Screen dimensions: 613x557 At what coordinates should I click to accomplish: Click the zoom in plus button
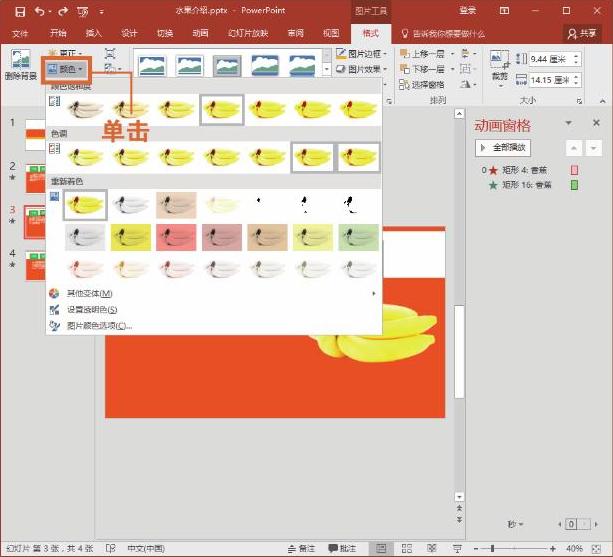pyautogui.click(x=553, y=549)
